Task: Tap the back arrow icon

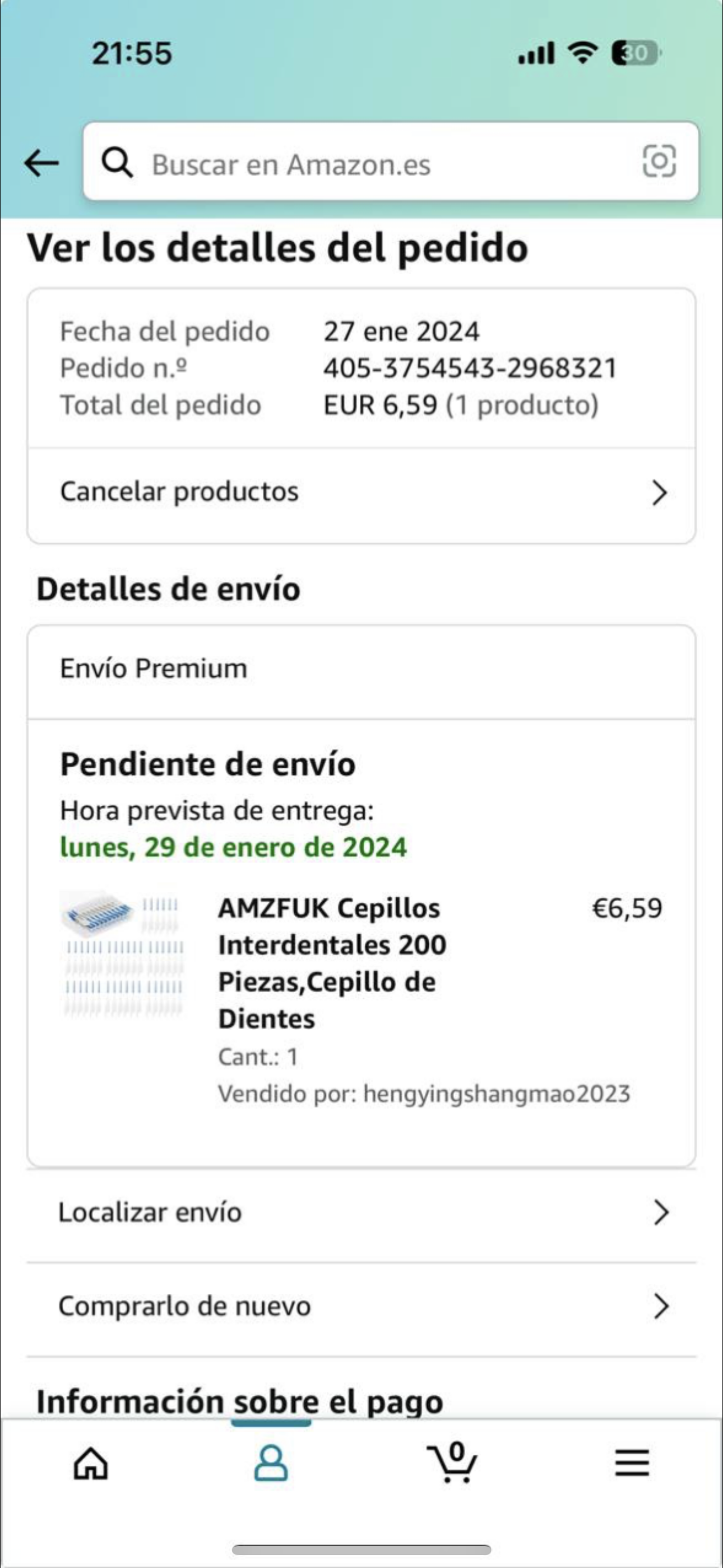Action: [x=41, y=163]
